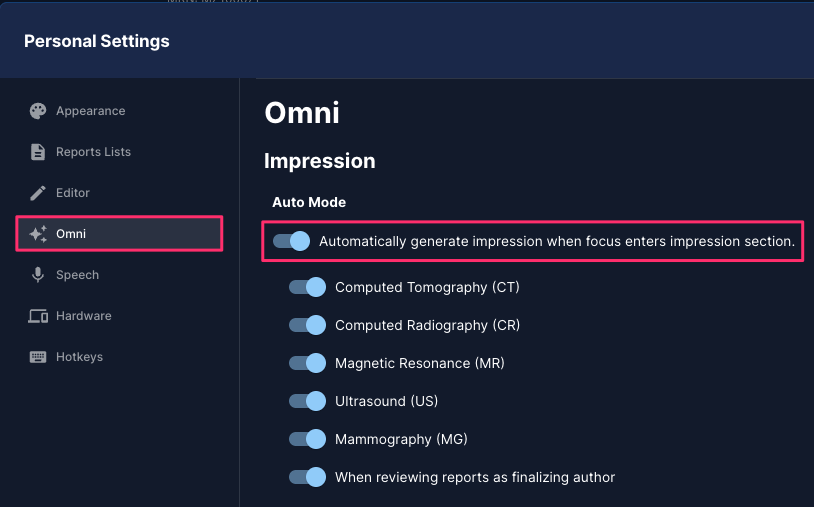Click the Hotkeys keyboard icon

38,357
